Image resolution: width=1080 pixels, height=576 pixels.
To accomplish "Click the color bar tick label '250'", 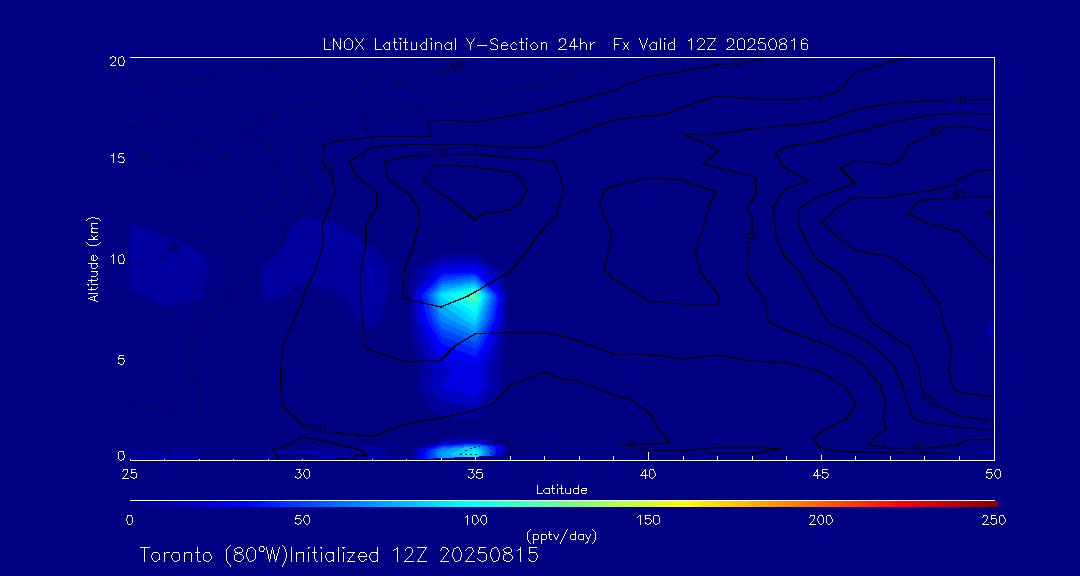I will coord(994,520).
